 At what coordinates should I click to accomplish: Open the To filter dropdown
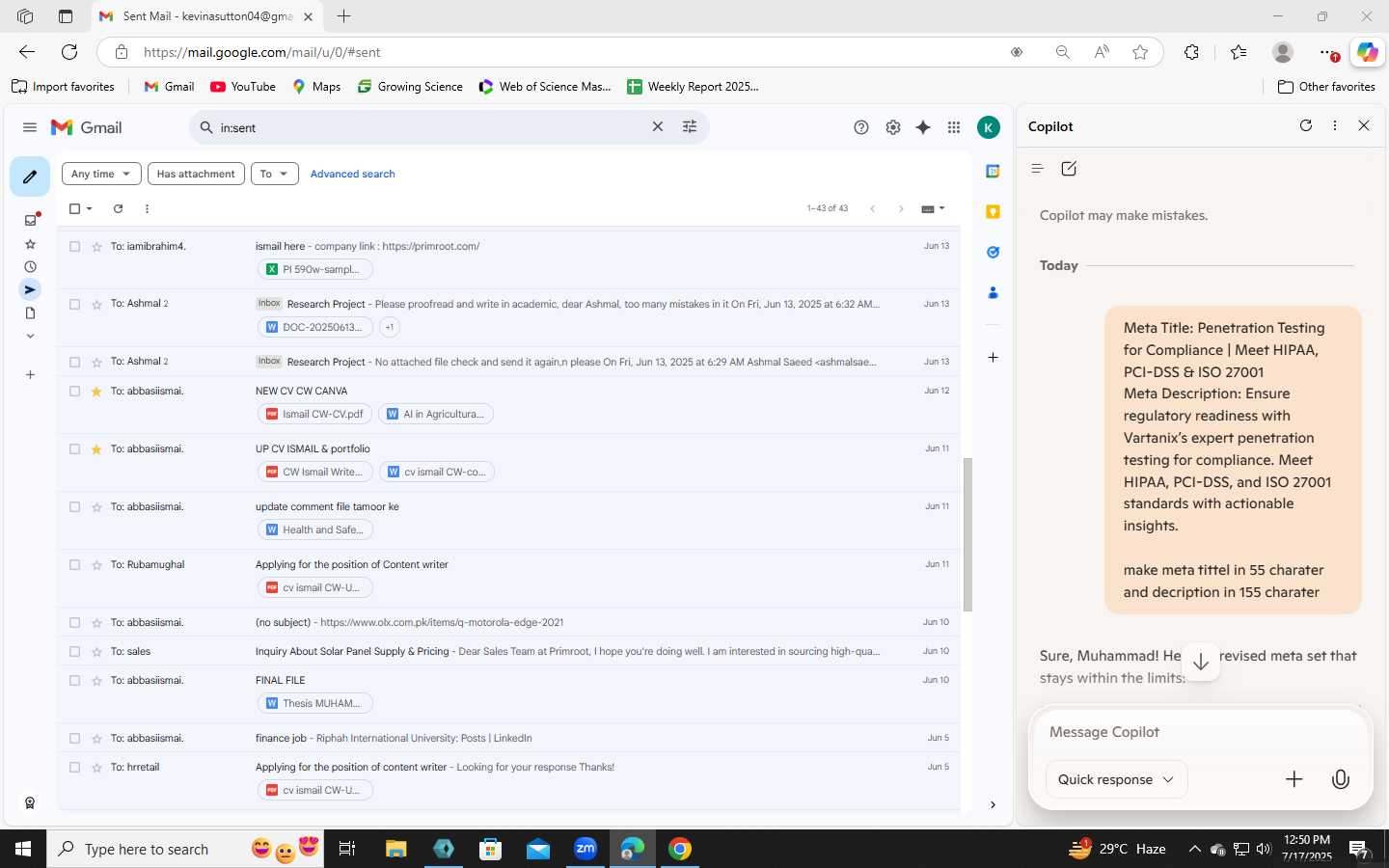pyautogui.click(x=275, y=174)
